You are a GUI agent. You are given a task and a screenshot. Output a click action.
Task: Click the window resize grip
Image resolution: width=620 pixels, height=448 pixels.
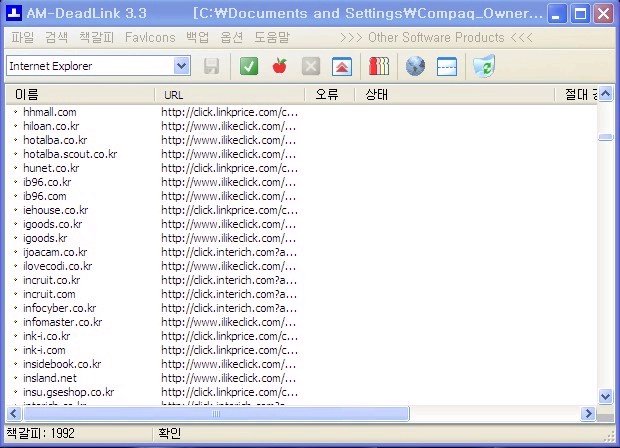point(608,436)
